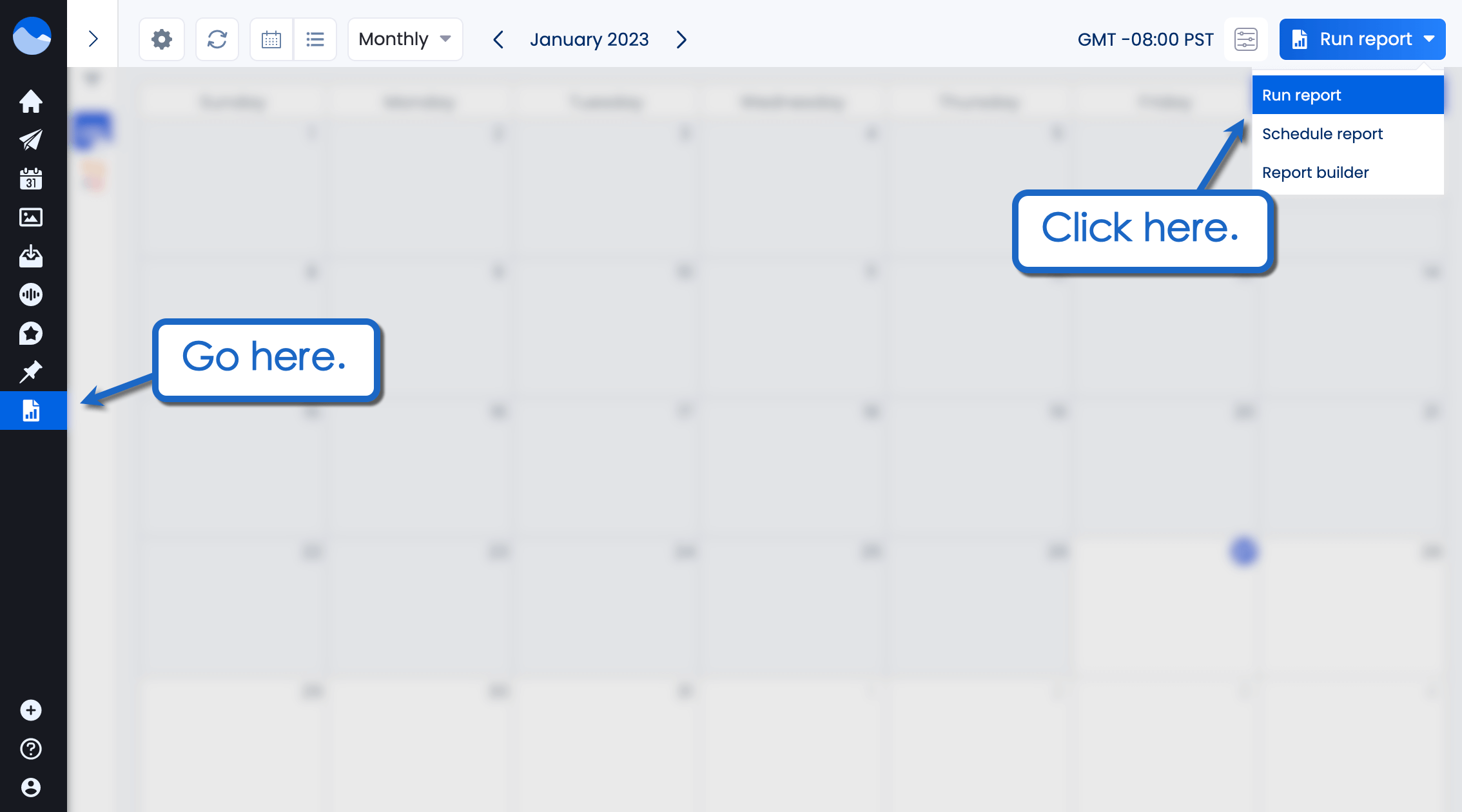Open the calendar icon in sidebar

click(x=31, y=179)
